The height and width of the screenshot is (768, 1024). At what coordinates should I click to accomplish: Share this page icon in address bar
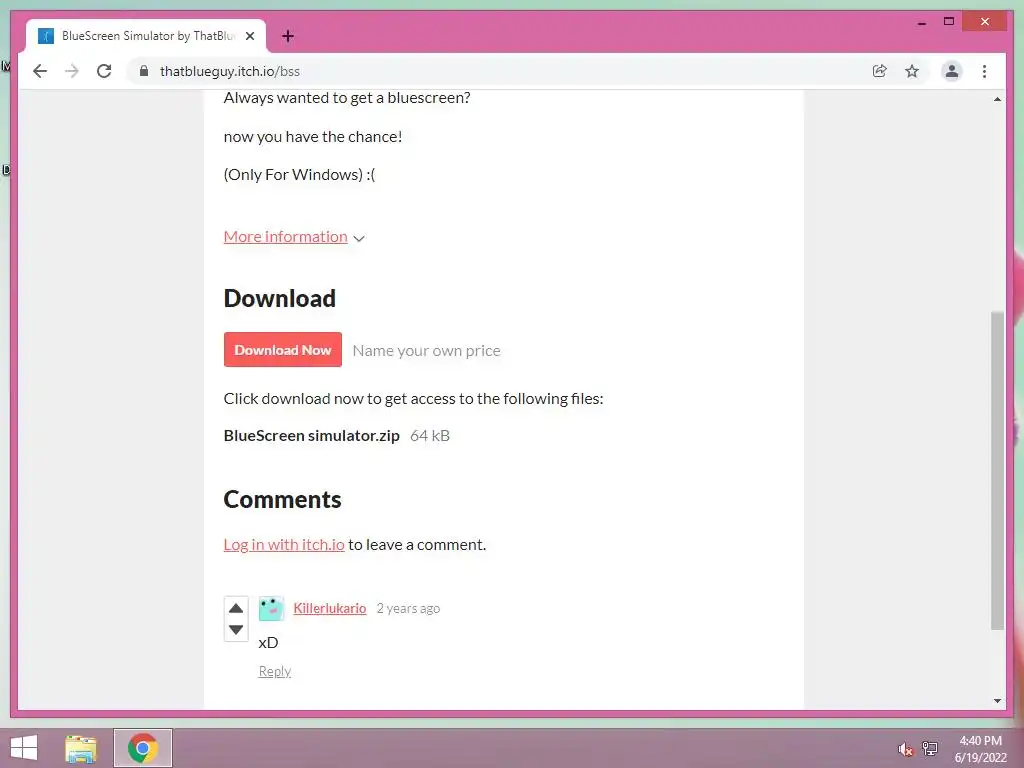pyautogui.click(x=880, y=71)
